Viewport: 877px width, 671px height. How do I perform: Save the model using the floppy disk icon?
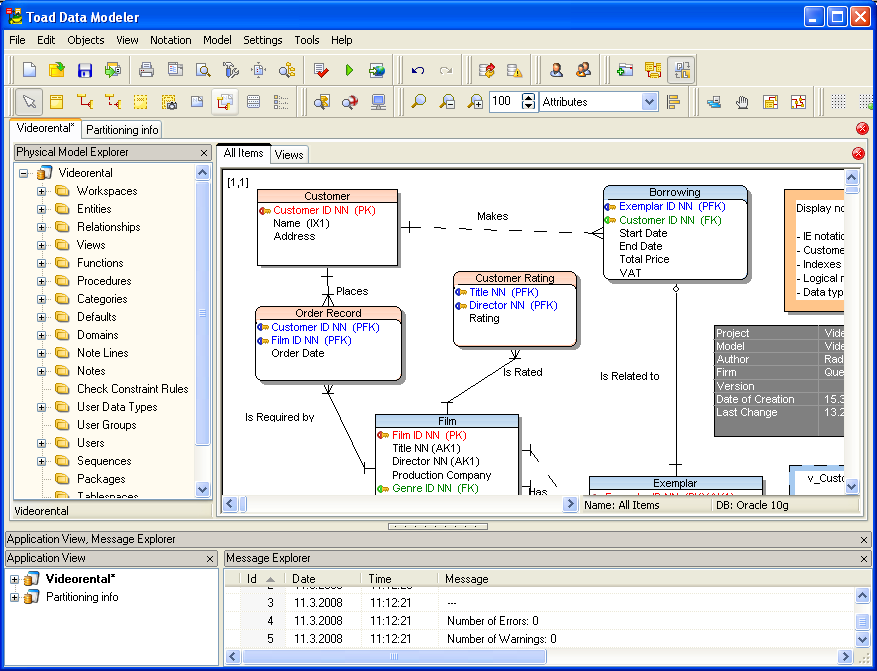pyautogui.click(x=84, y=70)
